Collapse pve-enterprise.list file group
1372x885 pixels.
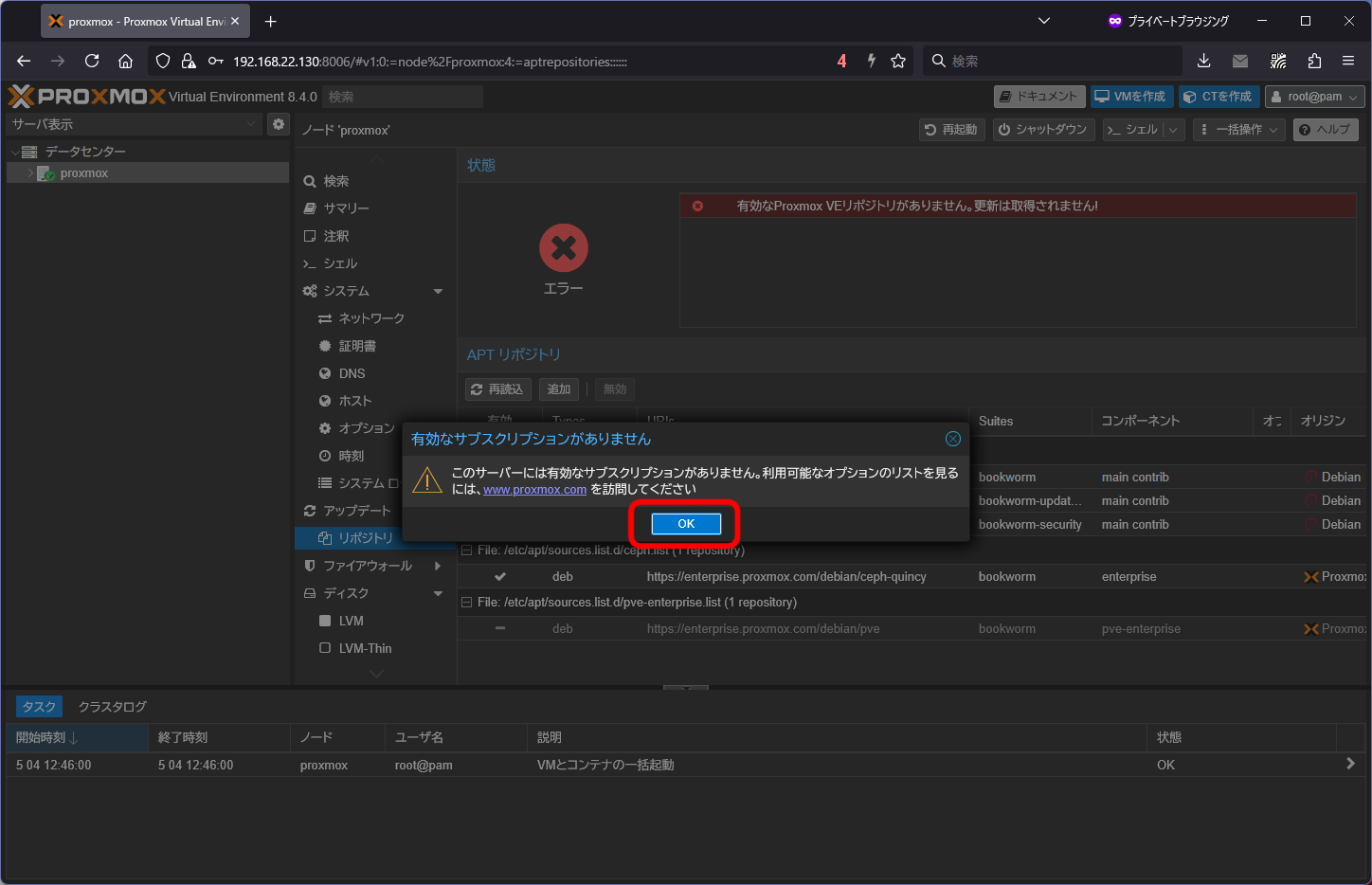pyautogui.click(x=466, y=603)
